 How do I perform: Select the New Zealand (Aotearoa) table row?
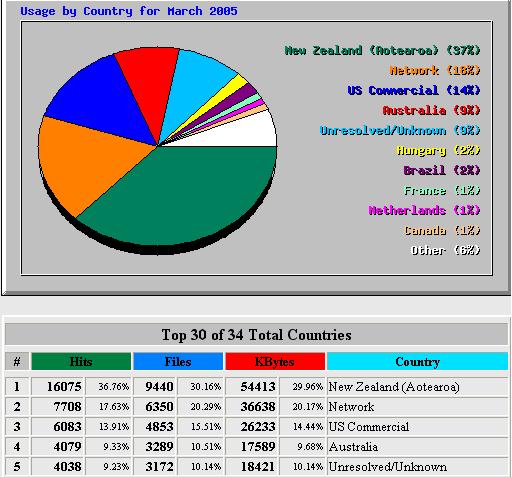coord(256,387)
